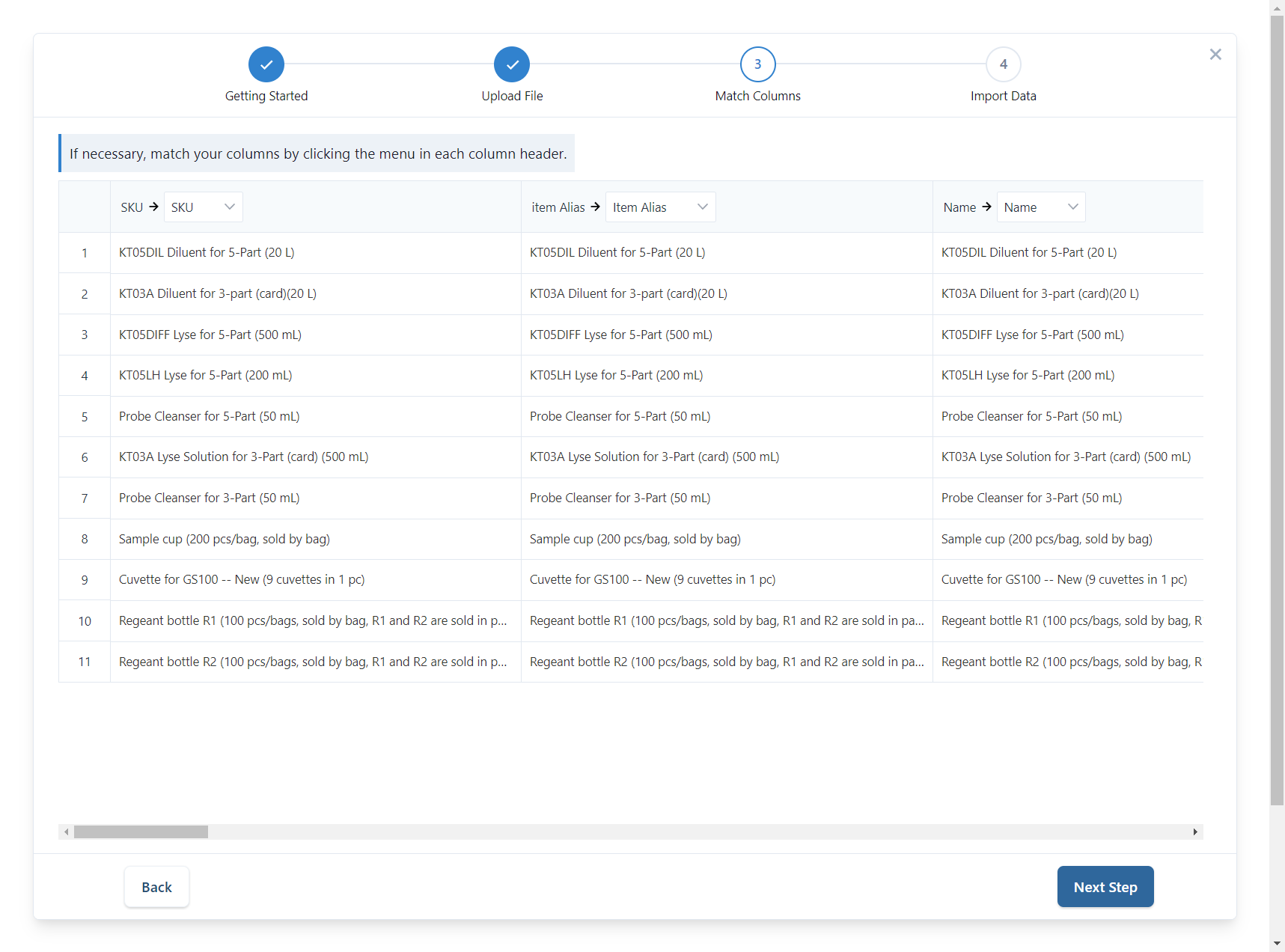Click the Back button

click(x=156, y=887)
